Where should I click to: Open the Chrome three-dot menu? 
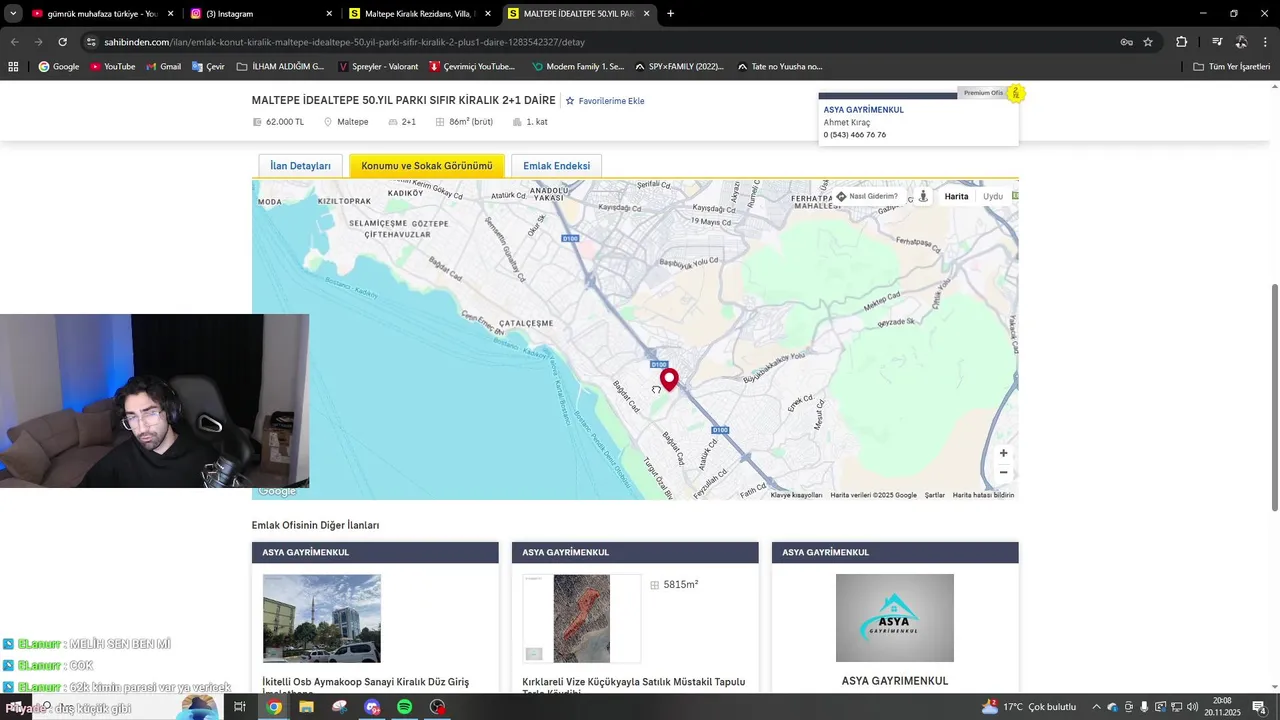[1266, 42]
